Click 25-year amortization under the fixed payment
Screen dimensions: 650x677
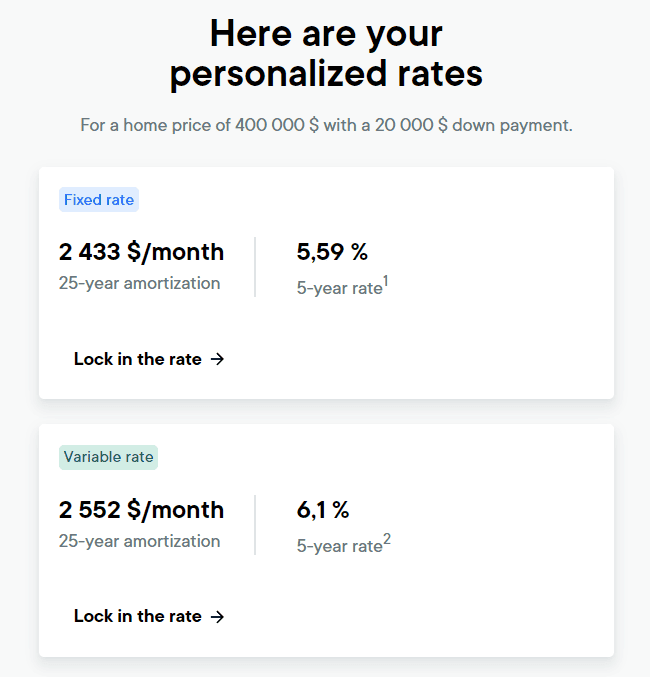[139, 283]
